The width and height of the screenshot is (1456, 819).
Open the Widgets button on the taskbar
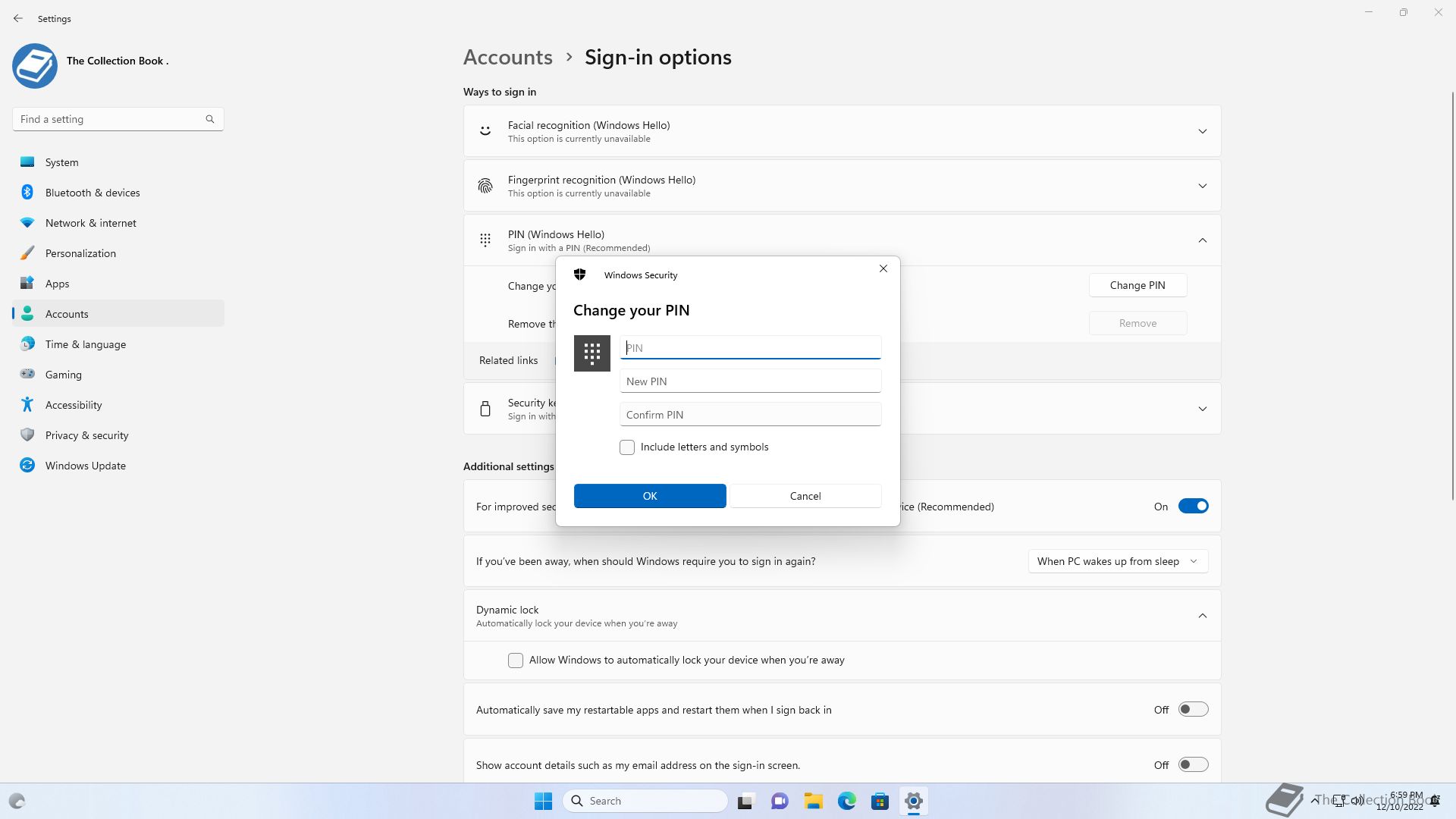point(17,801)
